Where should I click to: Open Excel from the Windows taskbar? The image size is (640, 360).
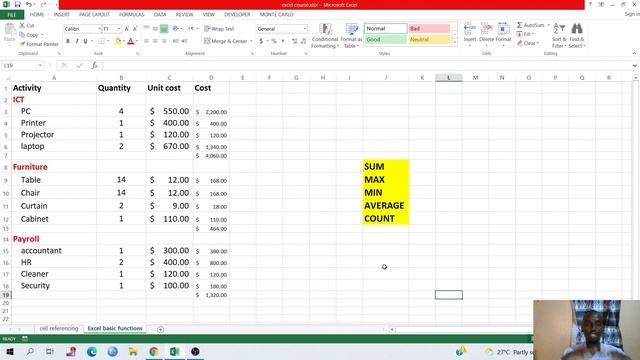pyautogui.click(x=174, y=351)
